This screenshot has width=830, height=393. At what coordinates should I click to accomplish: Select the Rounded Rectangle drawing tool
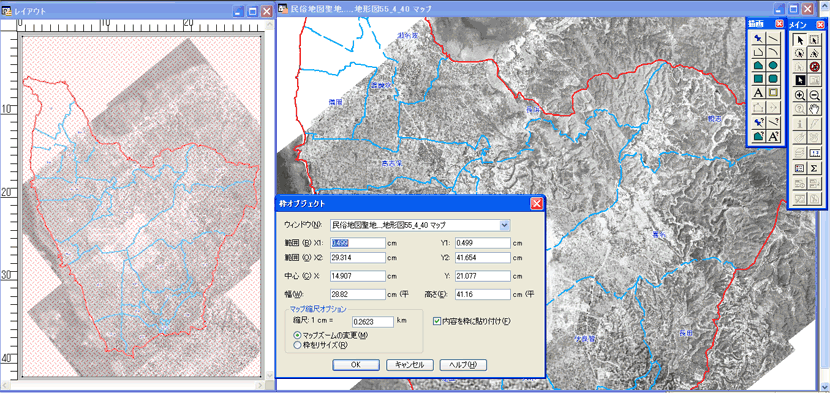(x=773, y=79)
